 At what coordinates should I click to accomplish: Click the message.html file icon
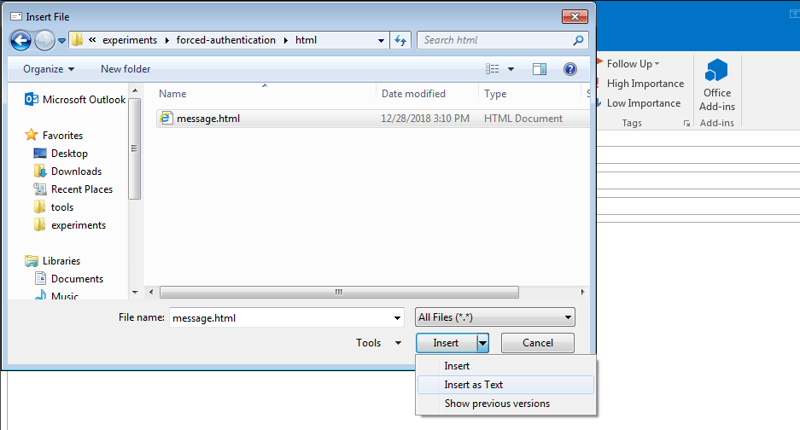click(166, 118)
